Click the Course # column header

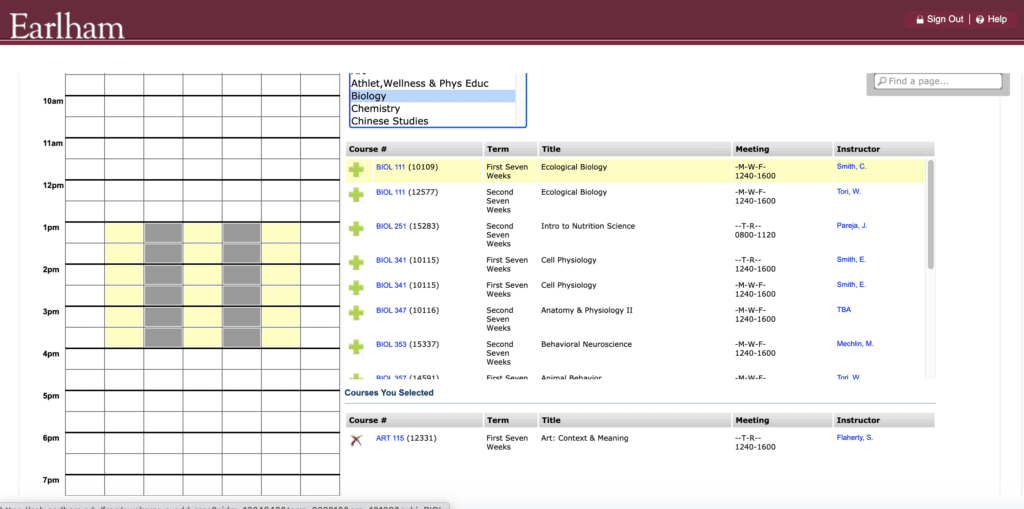tap(367, 149)
